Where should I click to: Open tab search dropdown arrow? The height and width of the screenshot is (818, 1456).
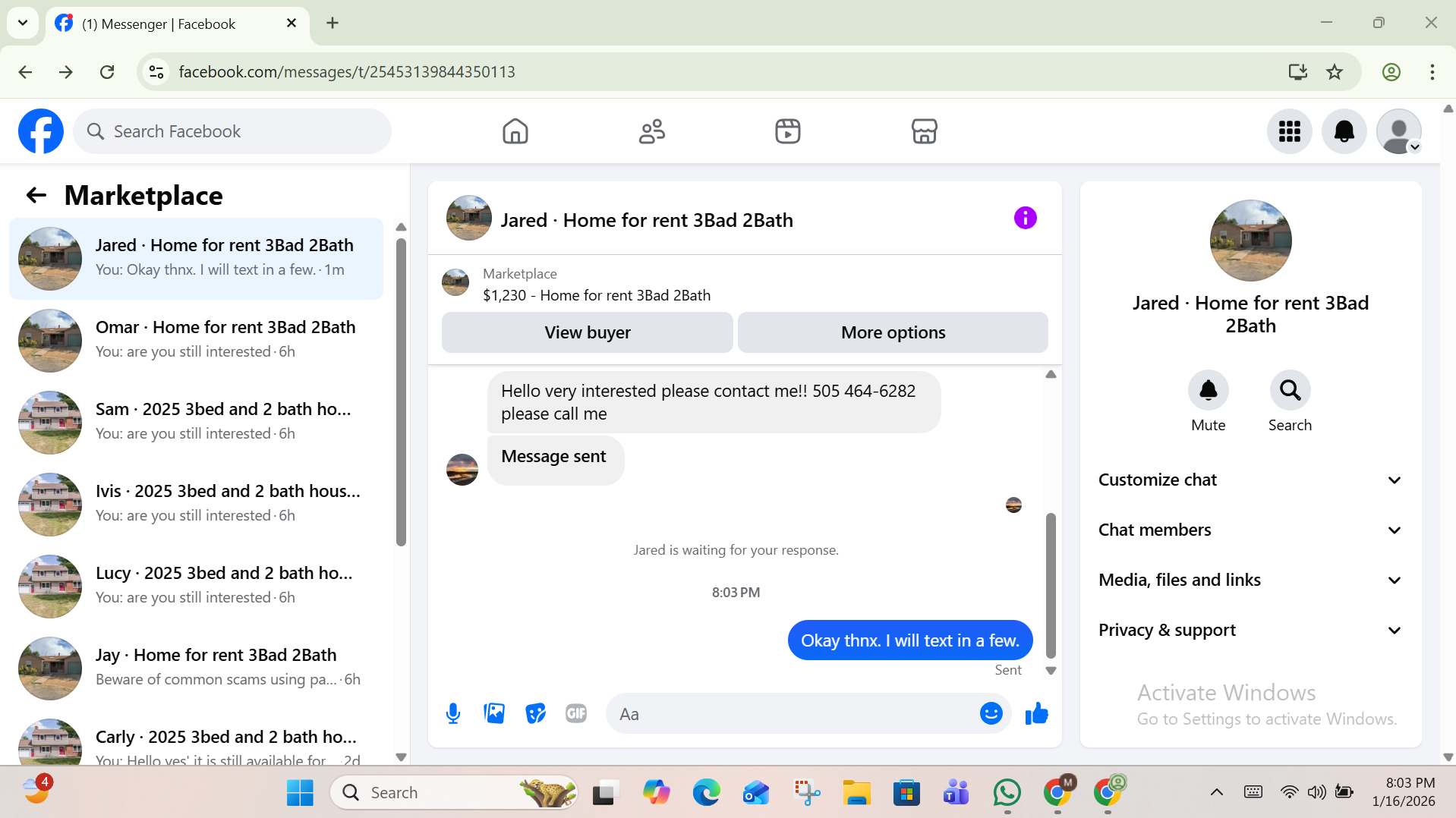[23, 23]
